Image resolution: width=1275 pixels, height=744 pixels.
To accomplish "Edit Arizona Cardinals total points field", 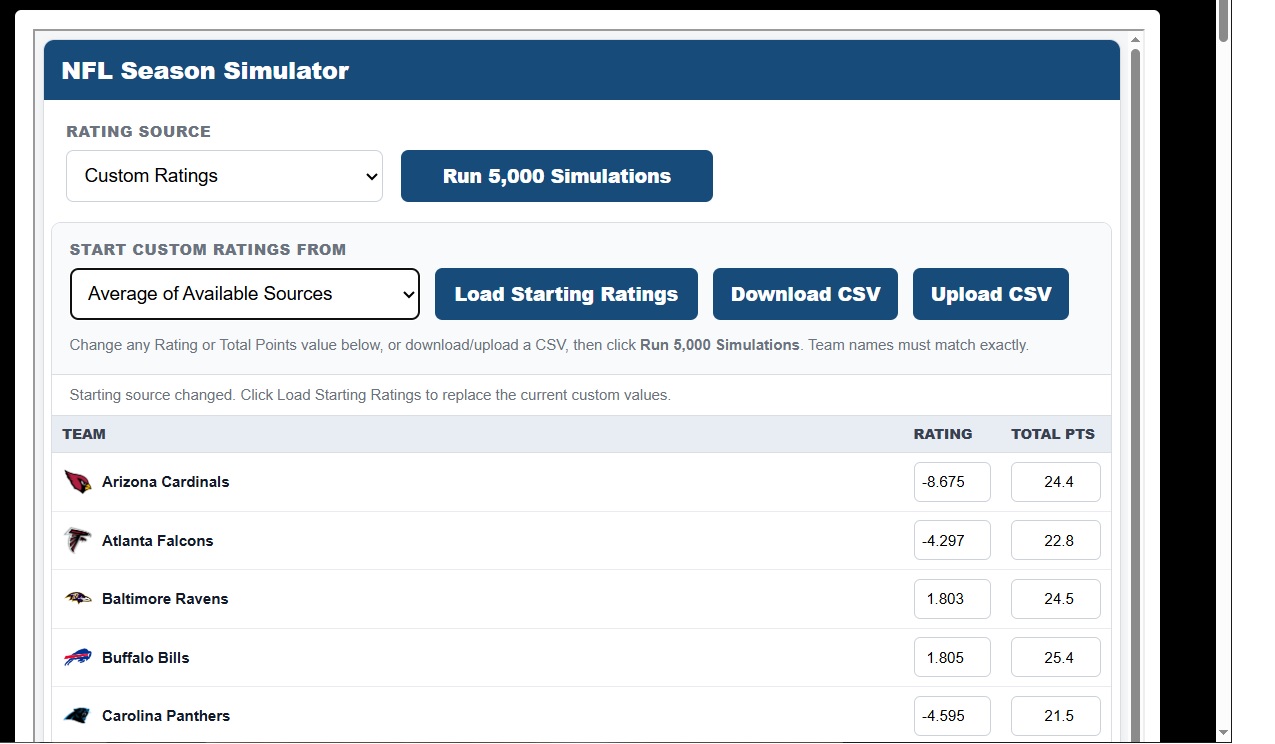I will pos(1056,482).
